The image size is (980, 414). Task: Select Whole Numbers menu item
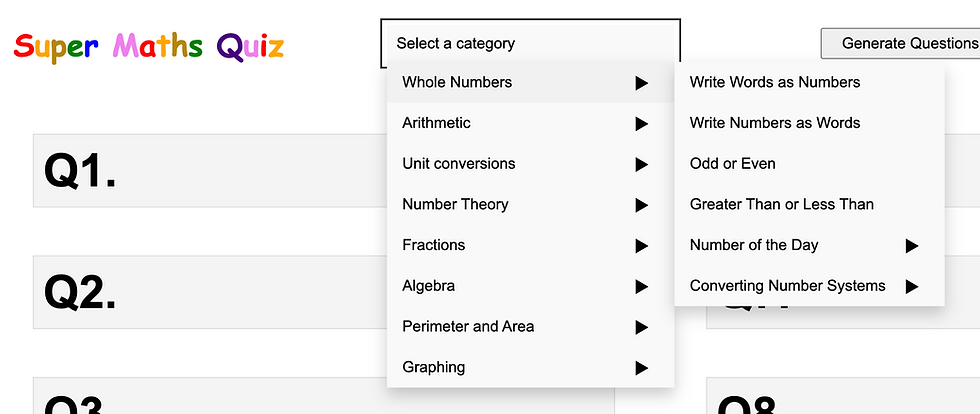(457, 82)
